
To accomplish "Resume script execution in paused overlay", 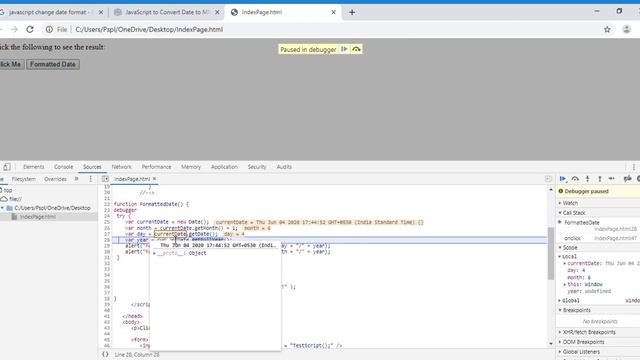I will [x=344, y=49].
